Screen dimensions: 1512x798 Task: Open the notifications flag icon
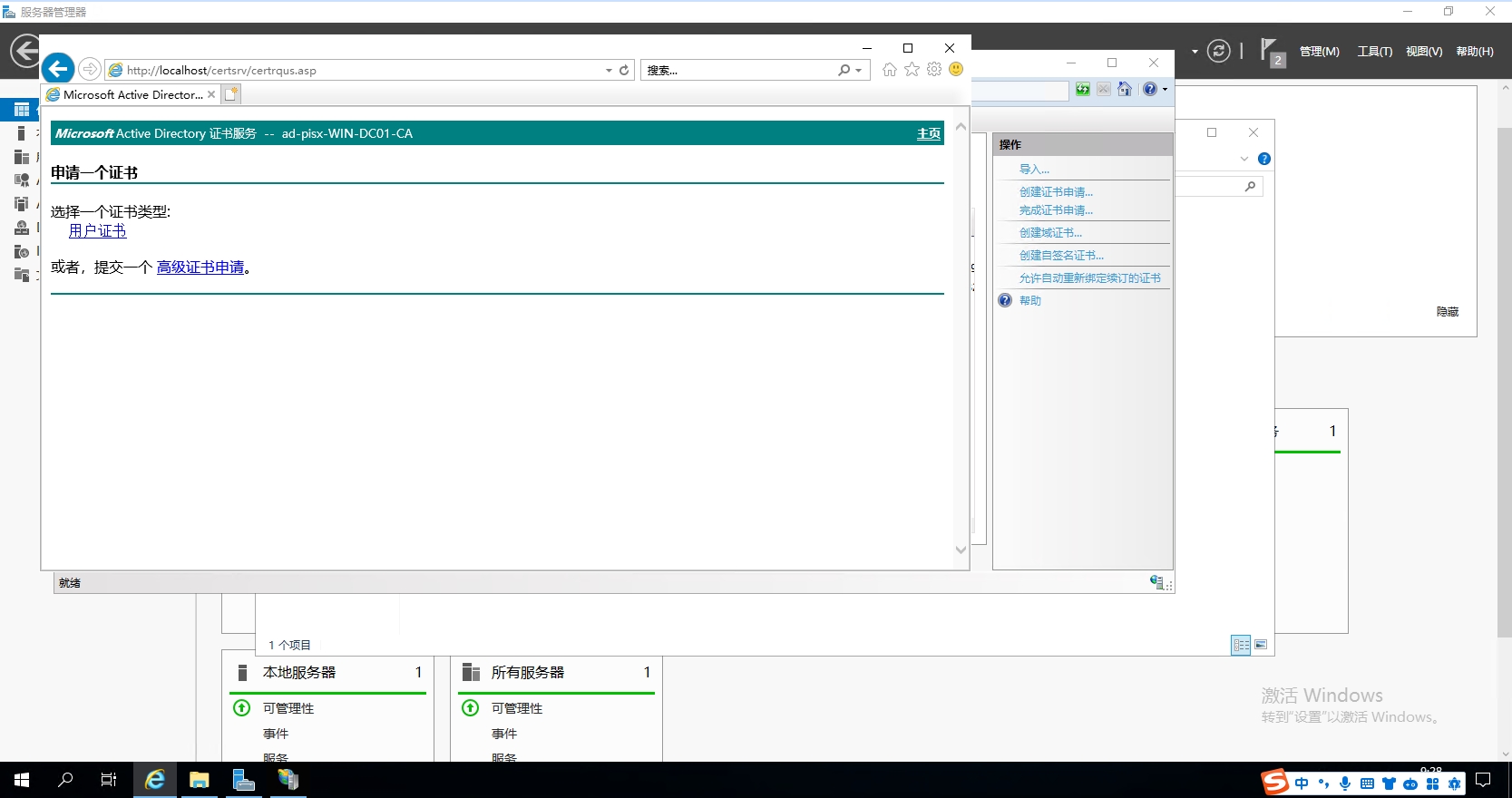click(x=1271, y=52)
